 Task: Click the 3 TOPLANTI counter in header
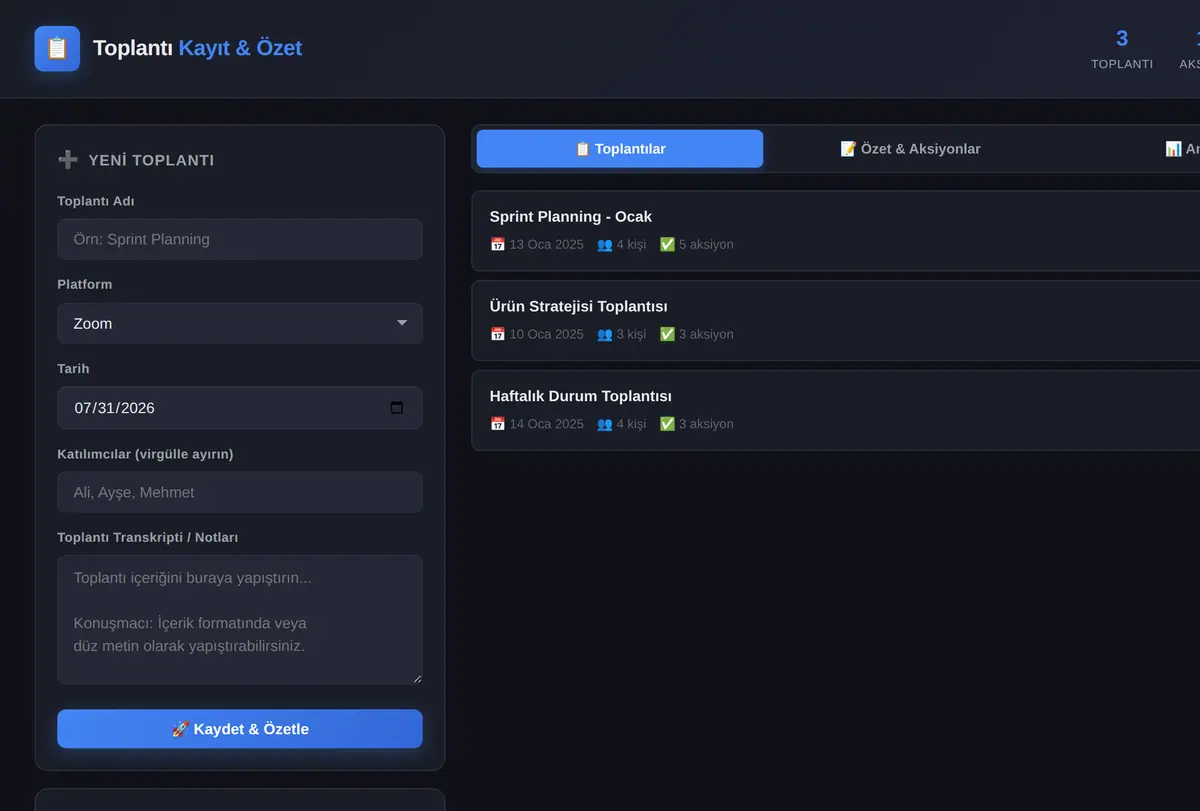(x=1122, y=49)
